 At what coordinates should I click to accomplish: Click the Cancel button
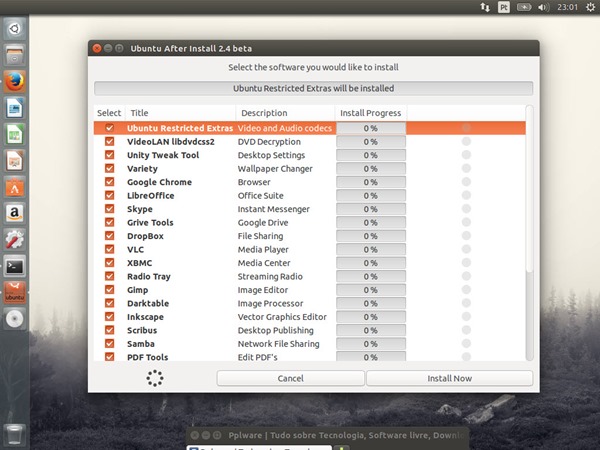(290, 378)
